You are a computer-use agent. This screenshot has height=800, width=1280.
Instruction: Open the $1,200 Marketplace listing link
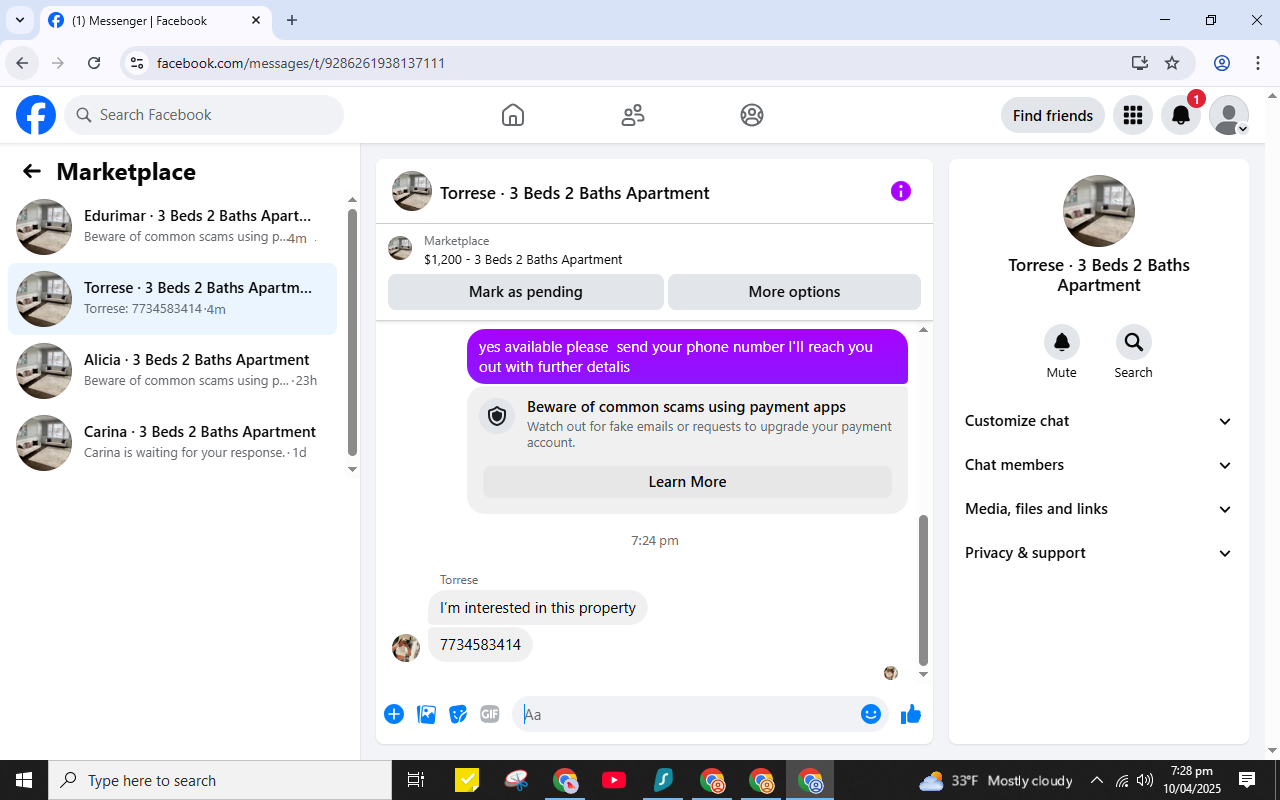click(x=523, y=259)
